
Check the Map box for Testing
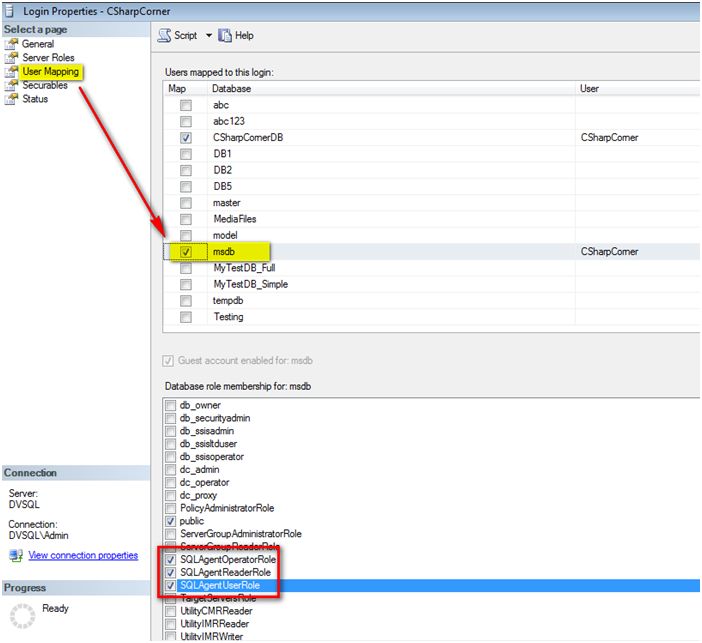pos(186,317)
